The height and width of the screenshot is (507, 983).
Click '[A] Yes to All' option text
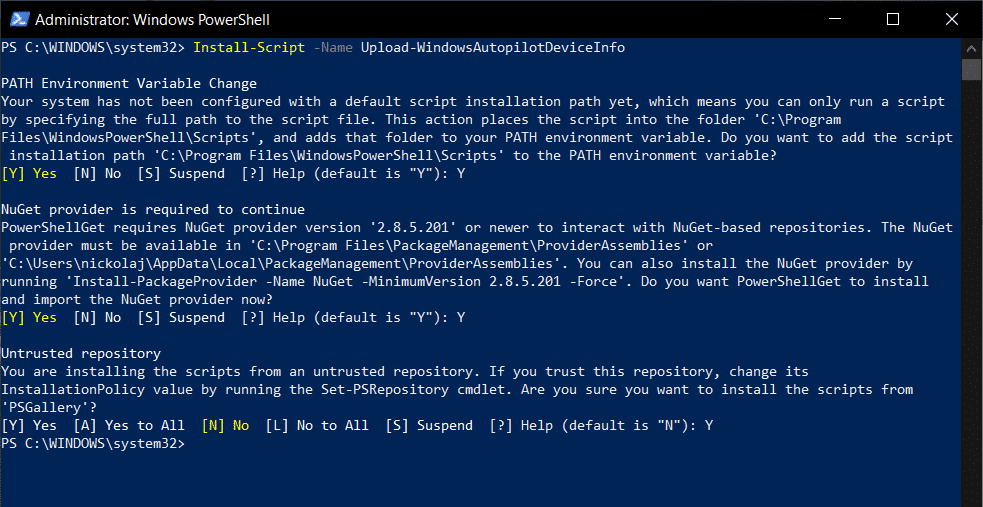tap(129, 426)
